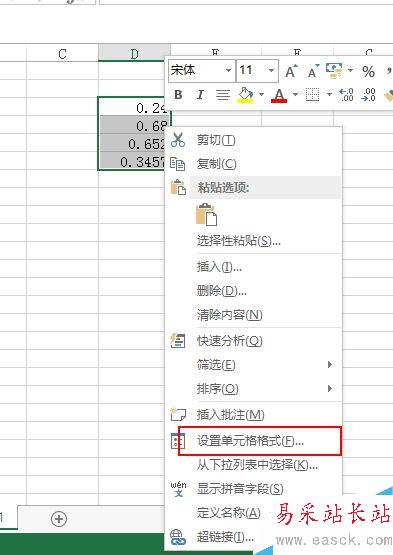
Task: Expand the 筛选(E) submenu arrow
Action: click(x=330, y=364)
